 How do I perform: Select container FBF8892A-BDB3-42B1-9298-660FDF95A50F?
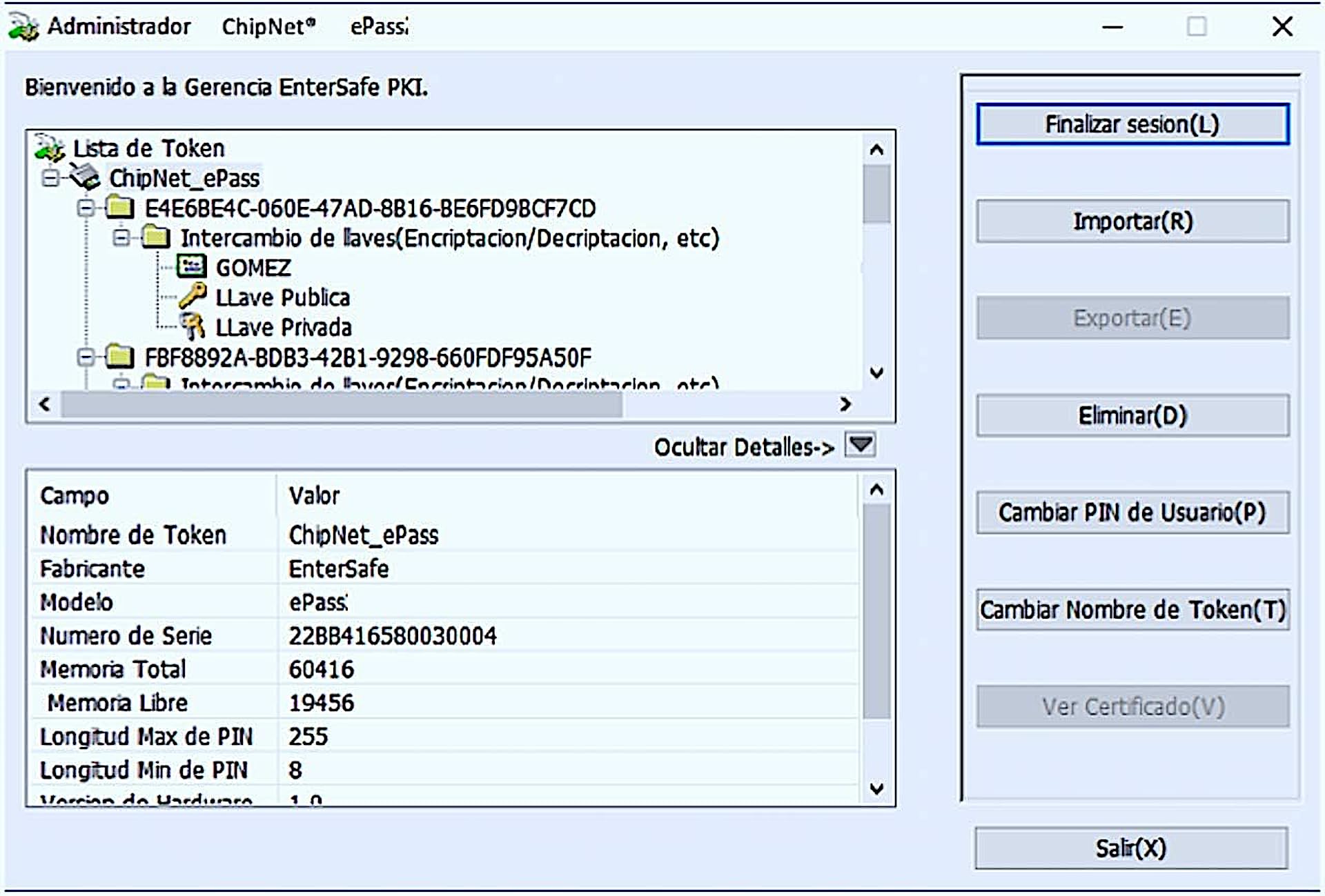(x=368, y=358)
